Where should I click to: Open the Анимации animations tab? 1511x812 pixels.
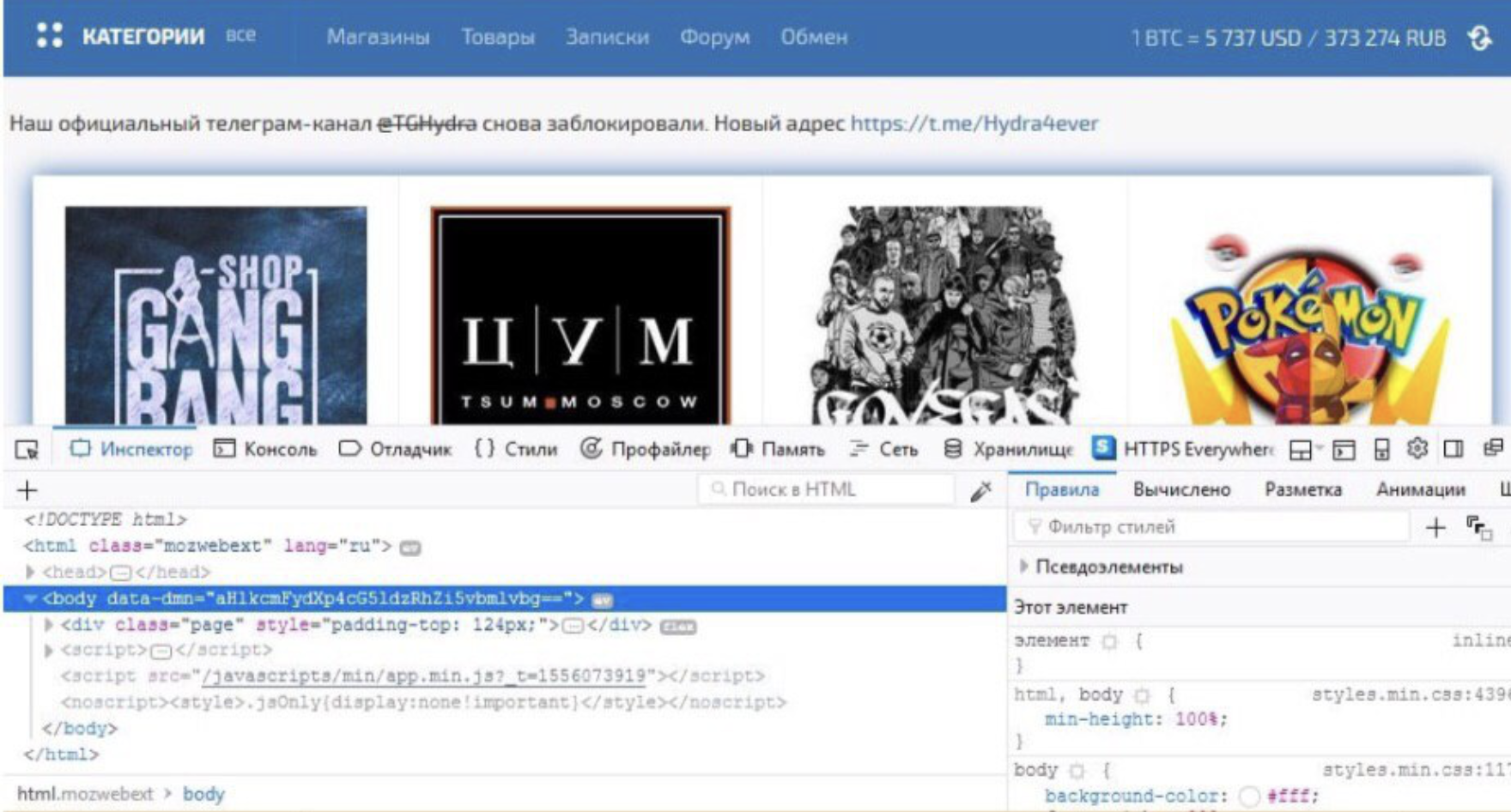1420,489
